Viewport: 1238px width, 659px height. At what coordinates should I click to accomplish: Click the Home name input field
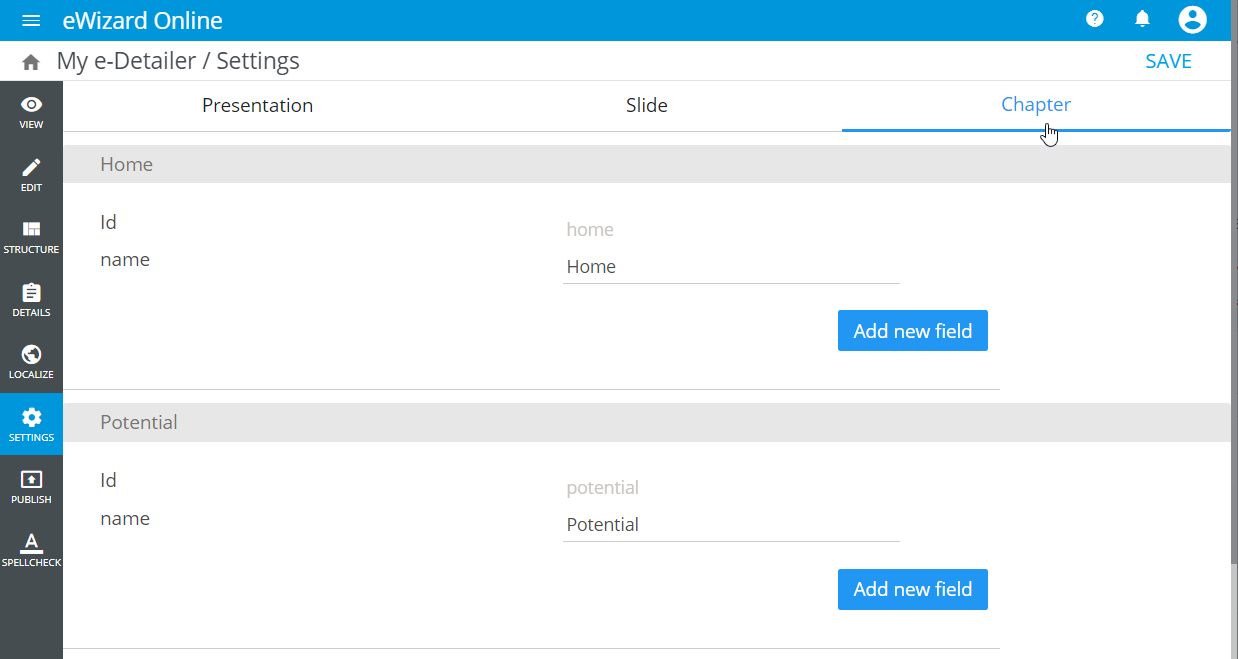pyautogui.click(x=730, y=267)
